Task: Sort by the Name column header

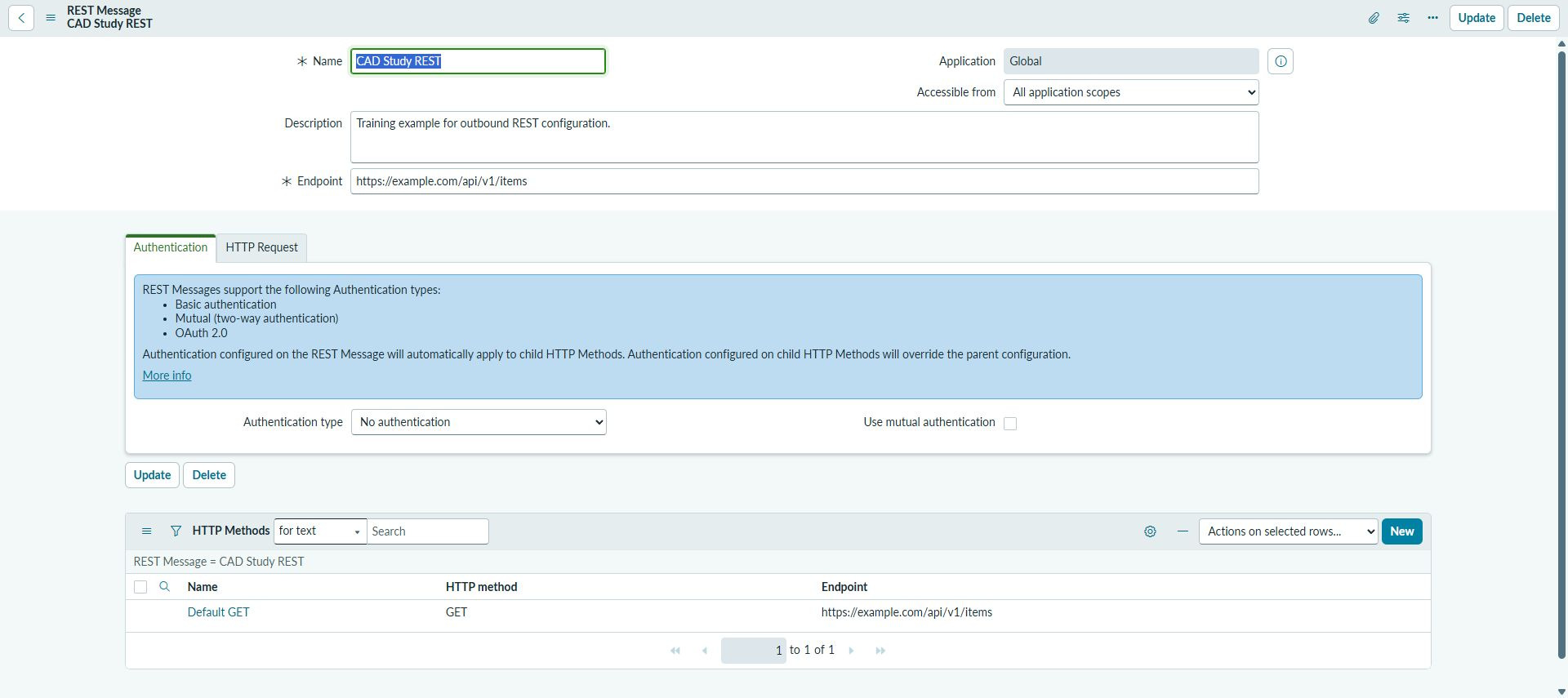Action: point(203,587)
